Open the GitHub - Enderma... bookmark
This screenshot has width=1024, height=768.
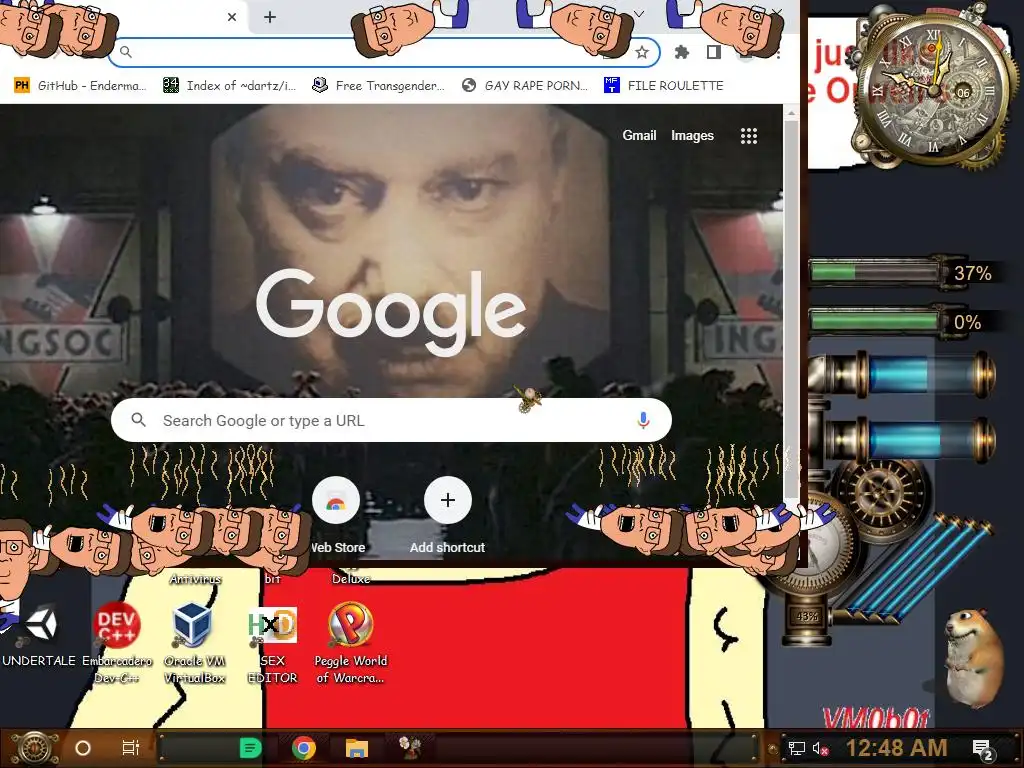pyautogui.click(x=80, y=86)
